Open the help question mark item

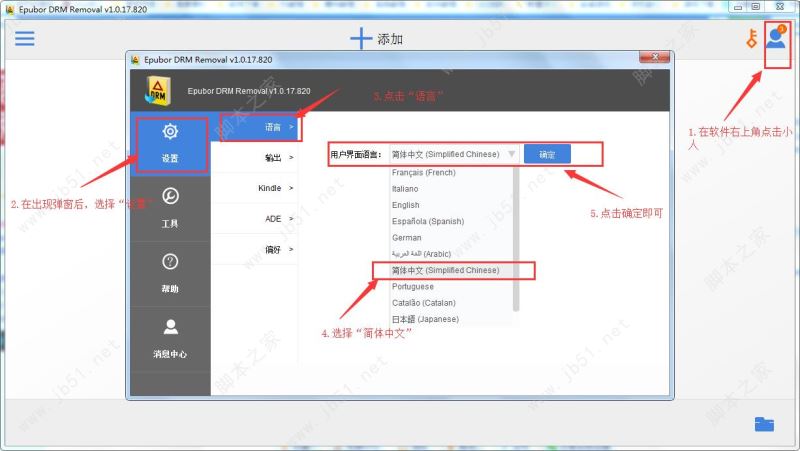click(x=170, y=274)
